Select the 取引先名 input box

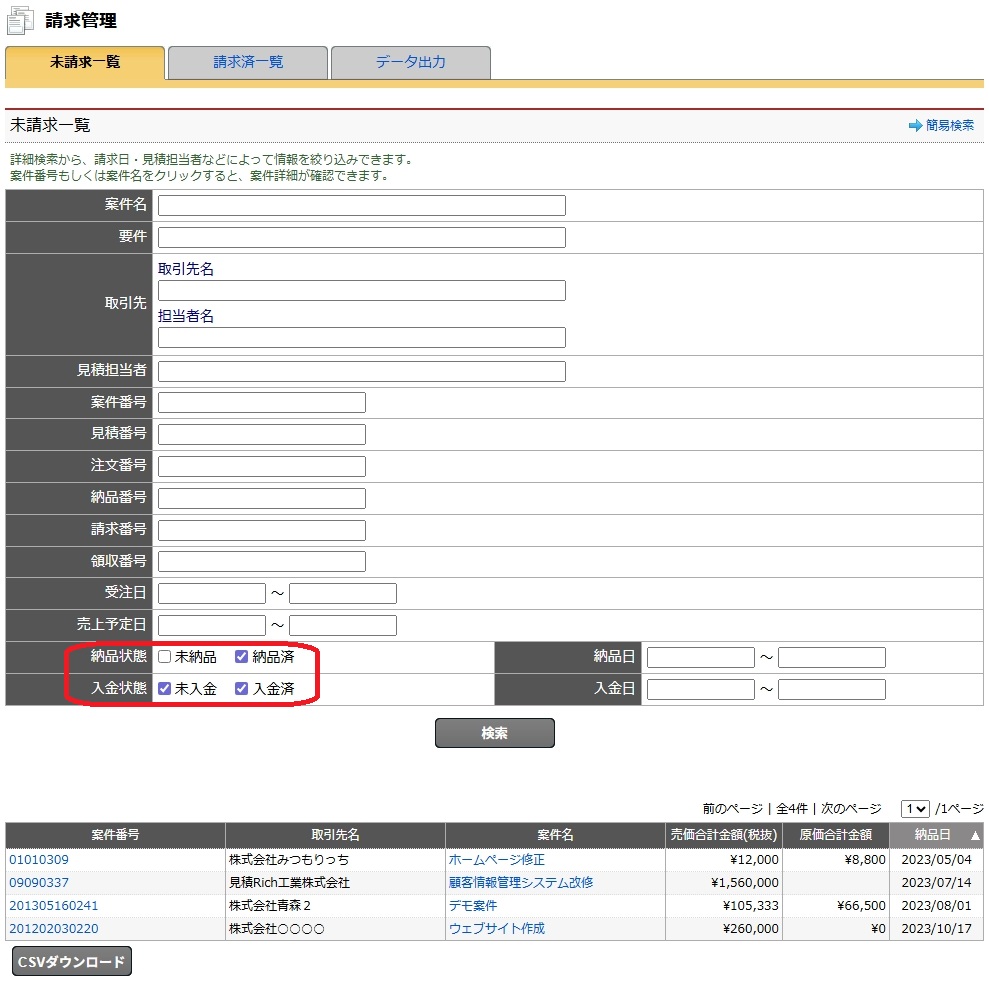360,290
